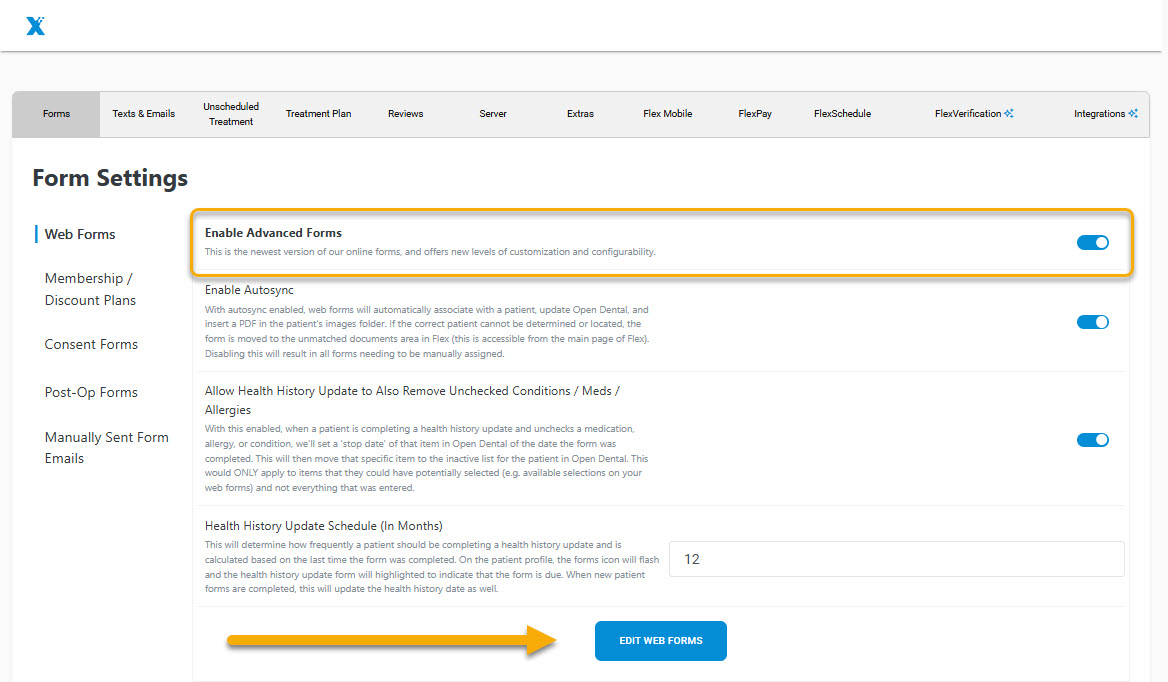
Task: Switch to the Unscheduled Treatment tab
Action: (x=231, y=114)
